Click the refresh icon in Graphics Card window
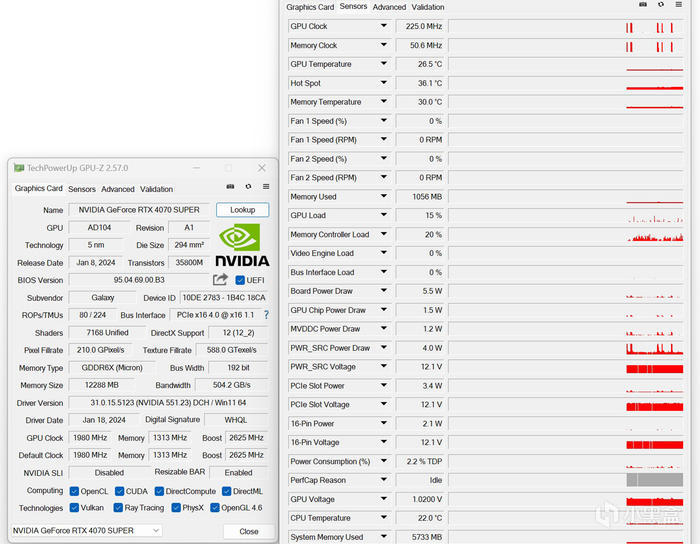Image resolution: width=700 pixels, height=544 pixels. click(248, 187)
